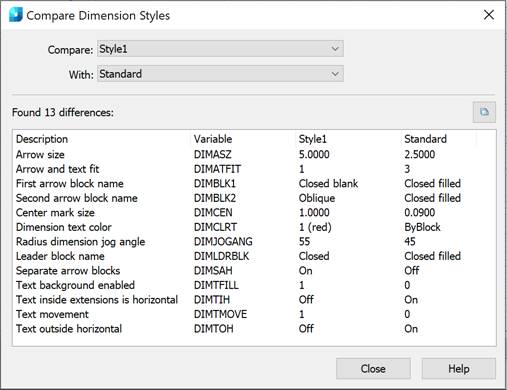Click the ByBlock value cell
Viewport: 507px width, 390px height.
click(422, 227)
